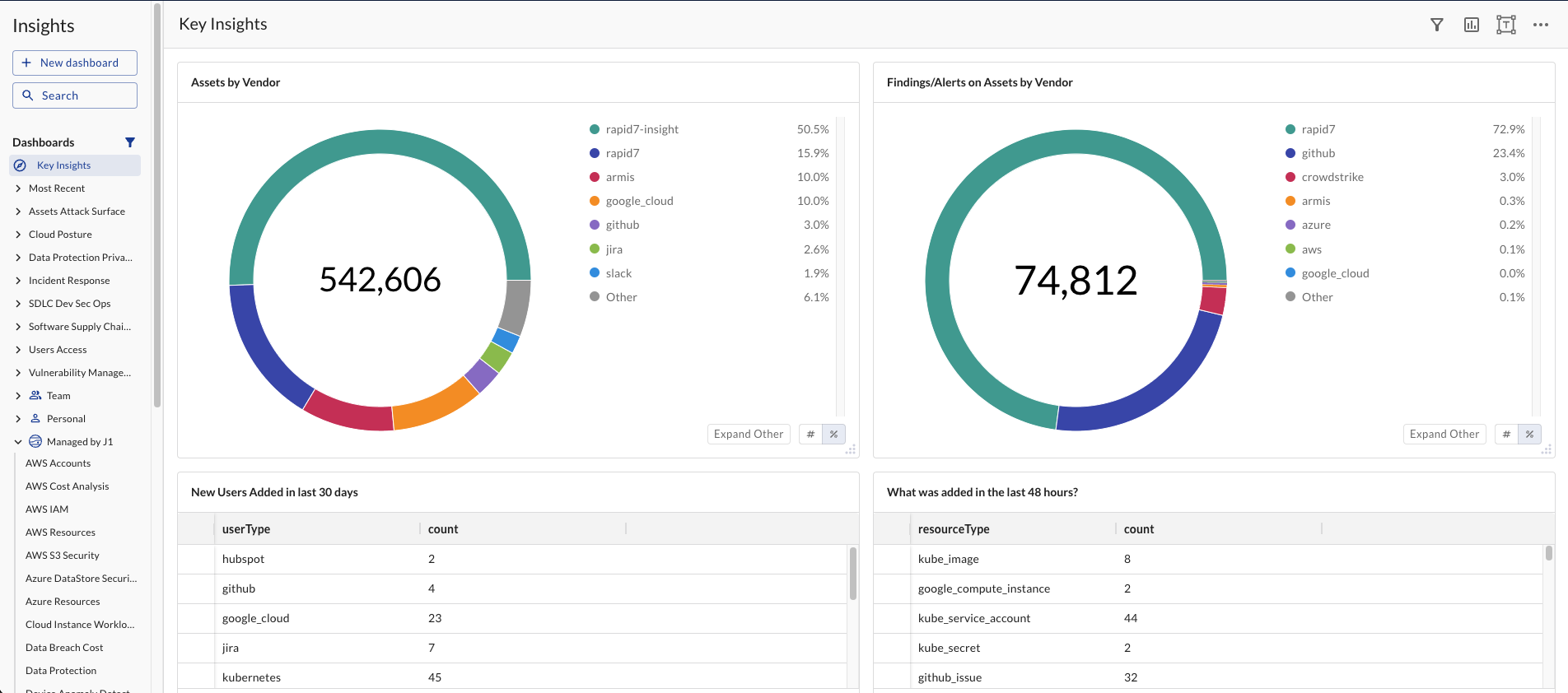Select the kube_service_account row
Screen dimensions: 1568x693
(x=1208, y=618)
